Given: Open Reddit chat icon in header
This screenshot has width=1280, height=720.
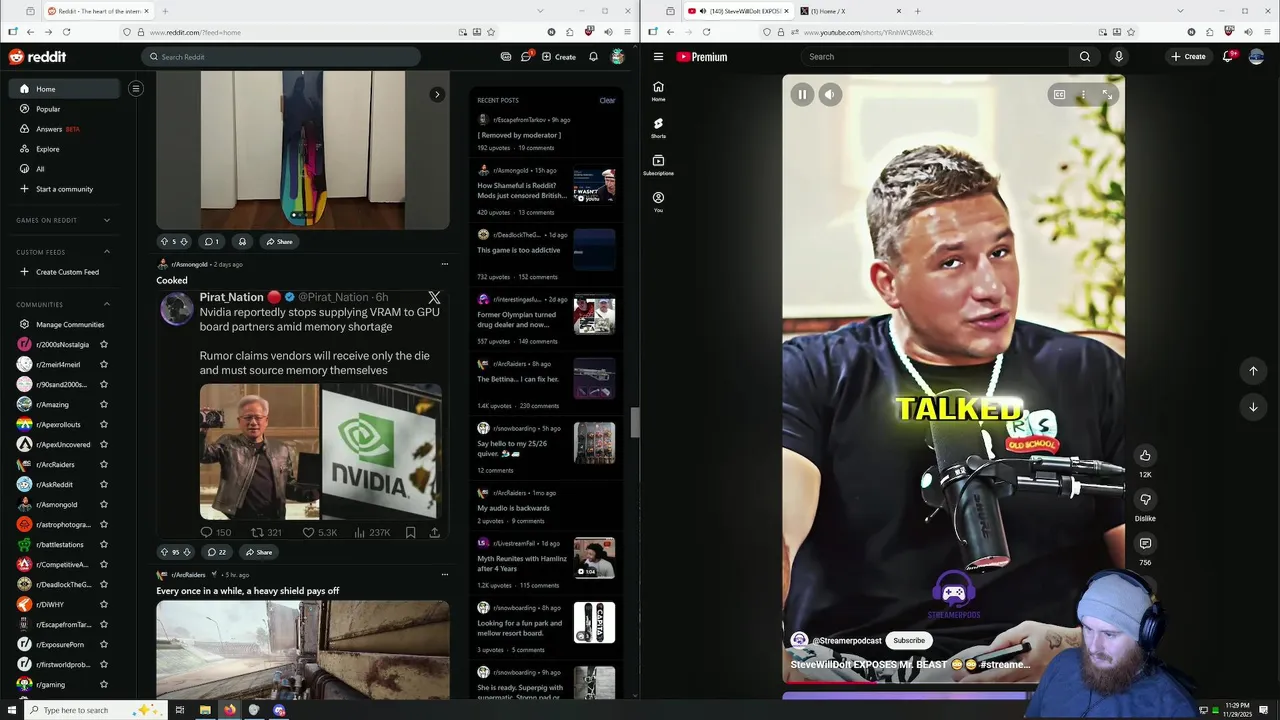Looking at the screenshot, I should pyautogui.click(x=526, y=57).
